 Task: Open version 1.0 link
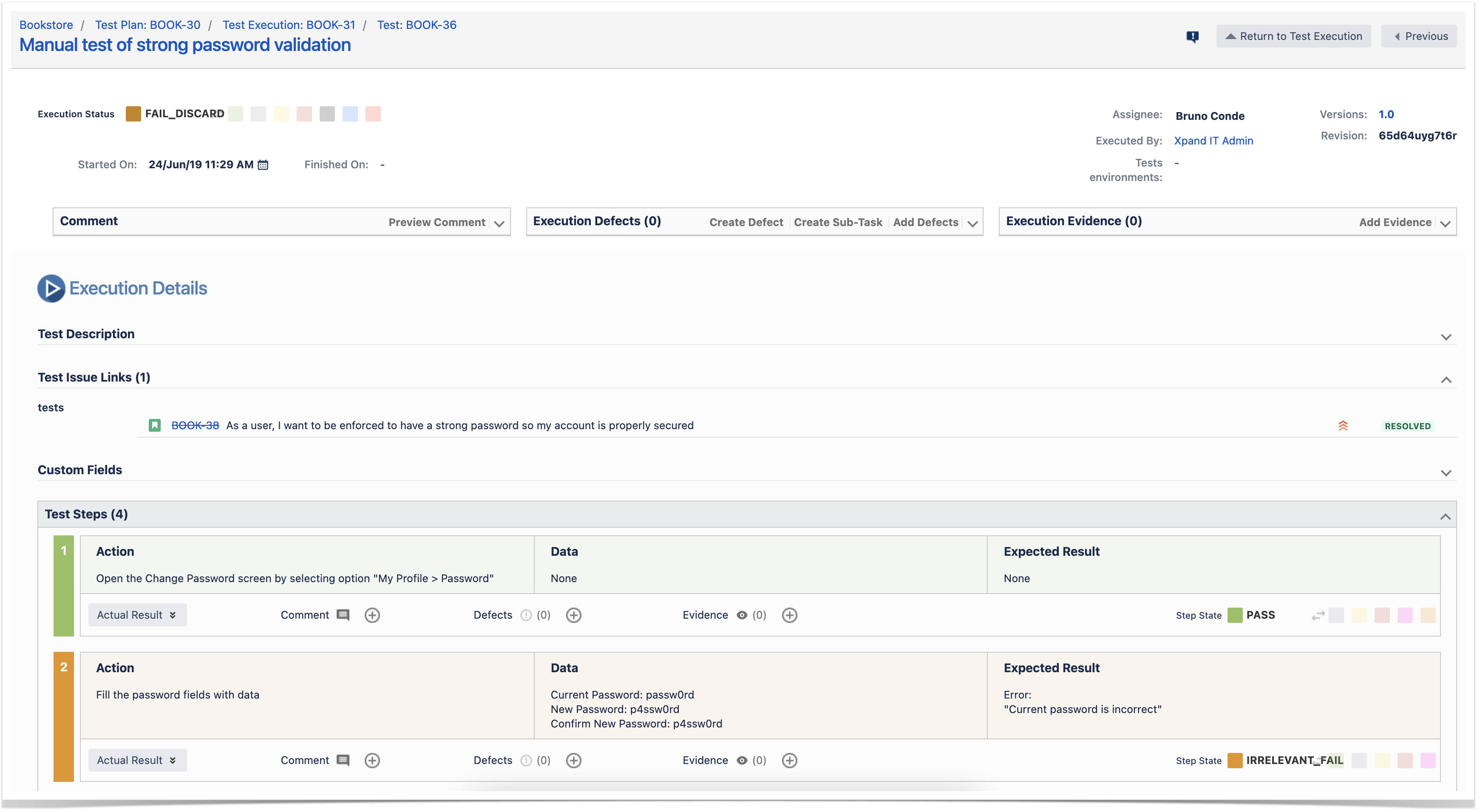pos(1386,114)
